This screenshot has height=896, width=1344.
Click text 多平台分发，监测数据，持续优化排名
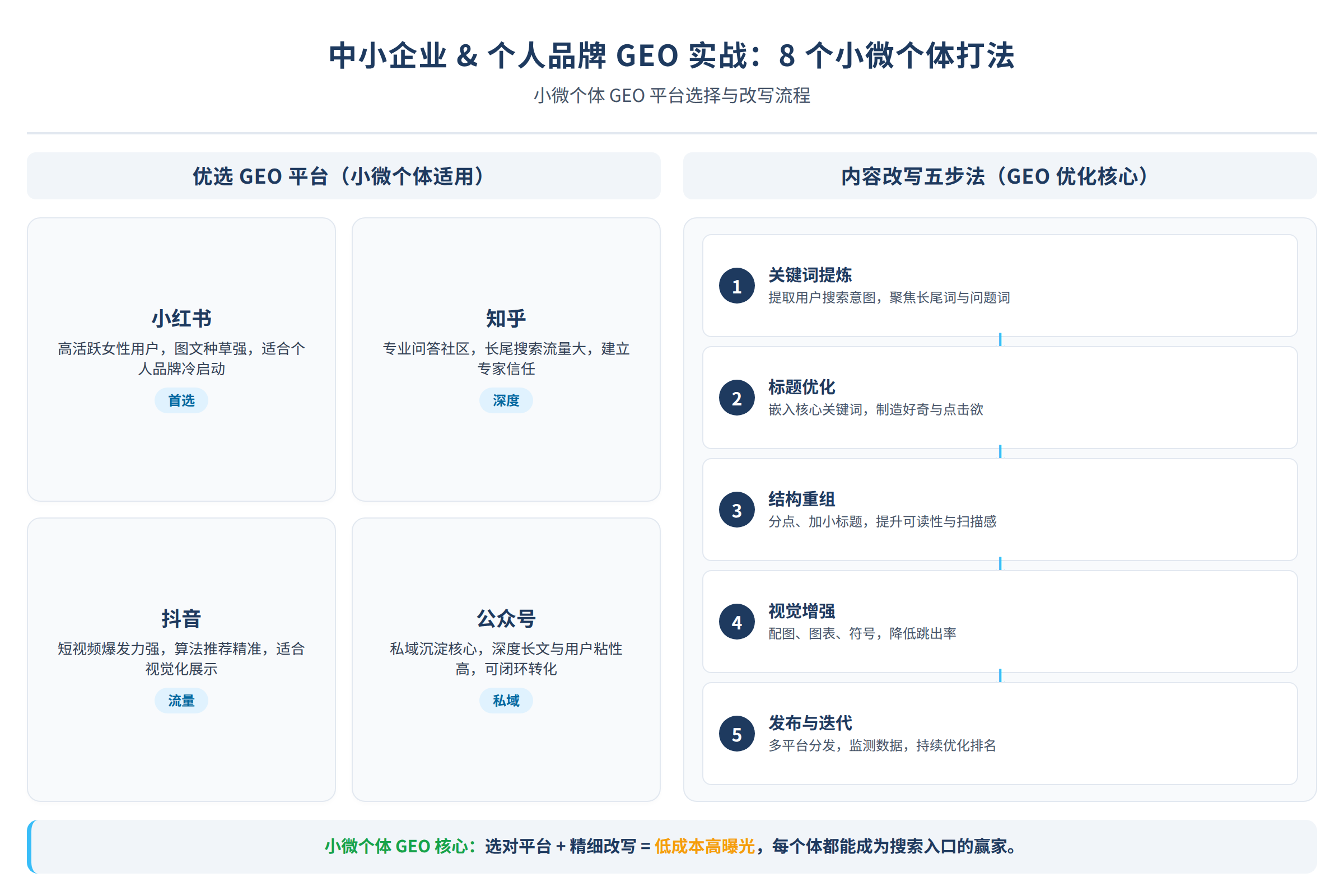pyautogui.click(x=883, y=746)
